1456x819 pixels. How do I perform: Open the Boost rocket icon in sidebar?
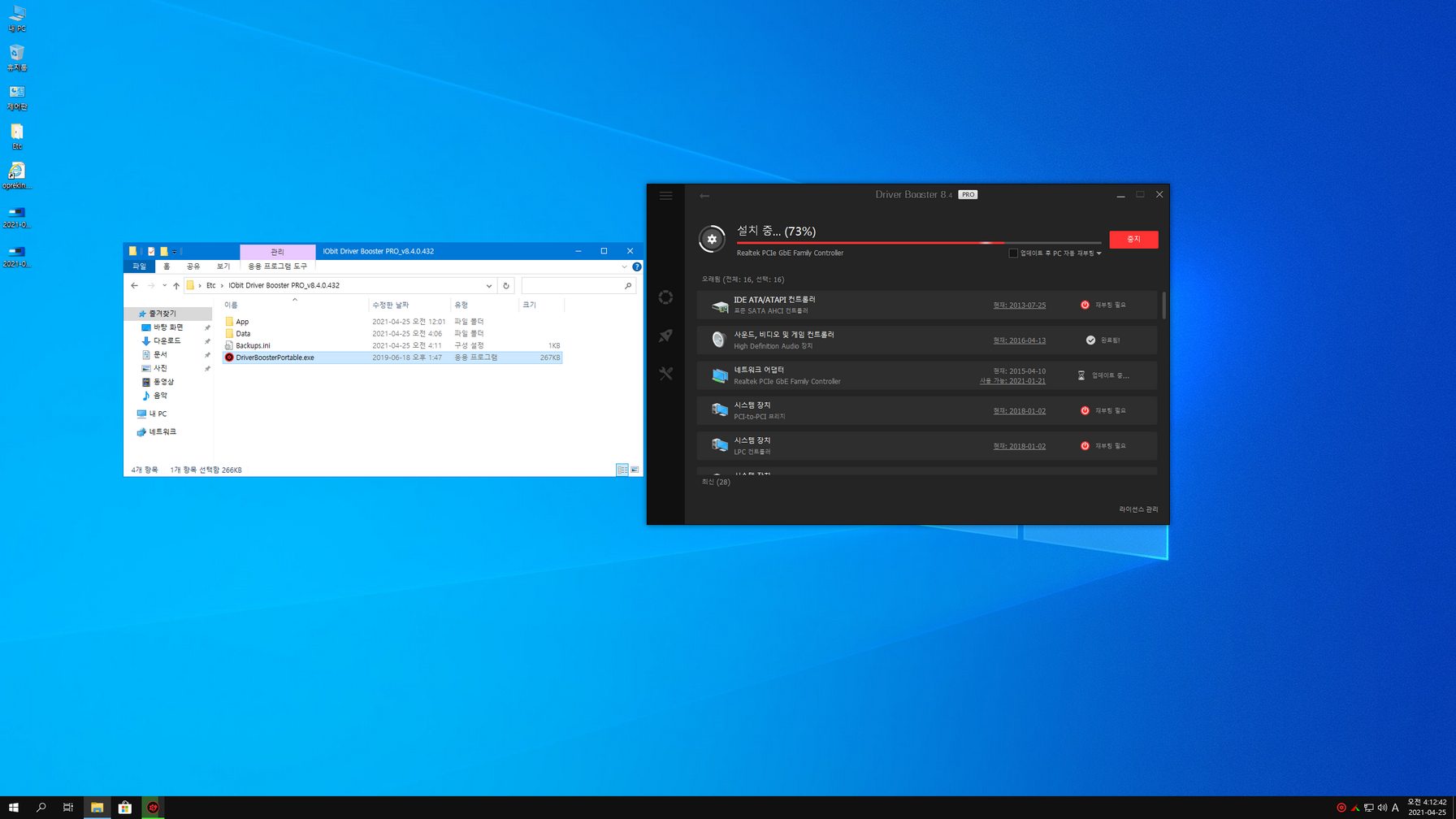(665, 336)
